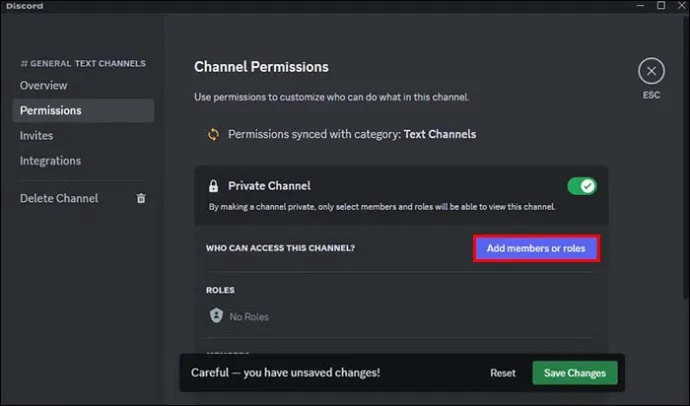Click Add members or roles button
This screenshot has height=406, width=690.
536,248
